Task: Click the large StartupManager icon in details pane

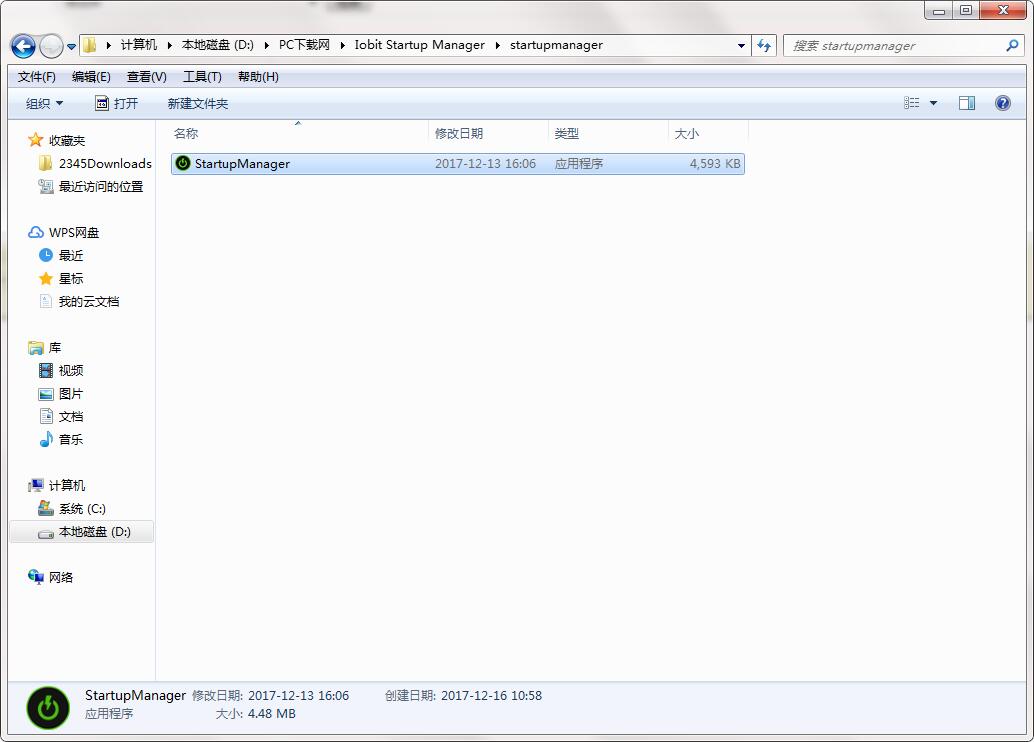Action: point(47,708)
